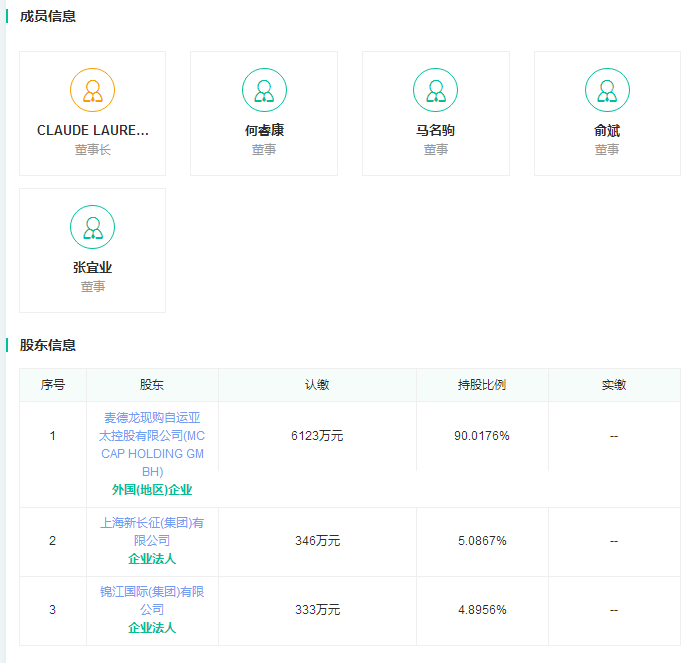Click the 90.0176% shareholding cell
Viewport: 693px width, 663px height.
481,436
